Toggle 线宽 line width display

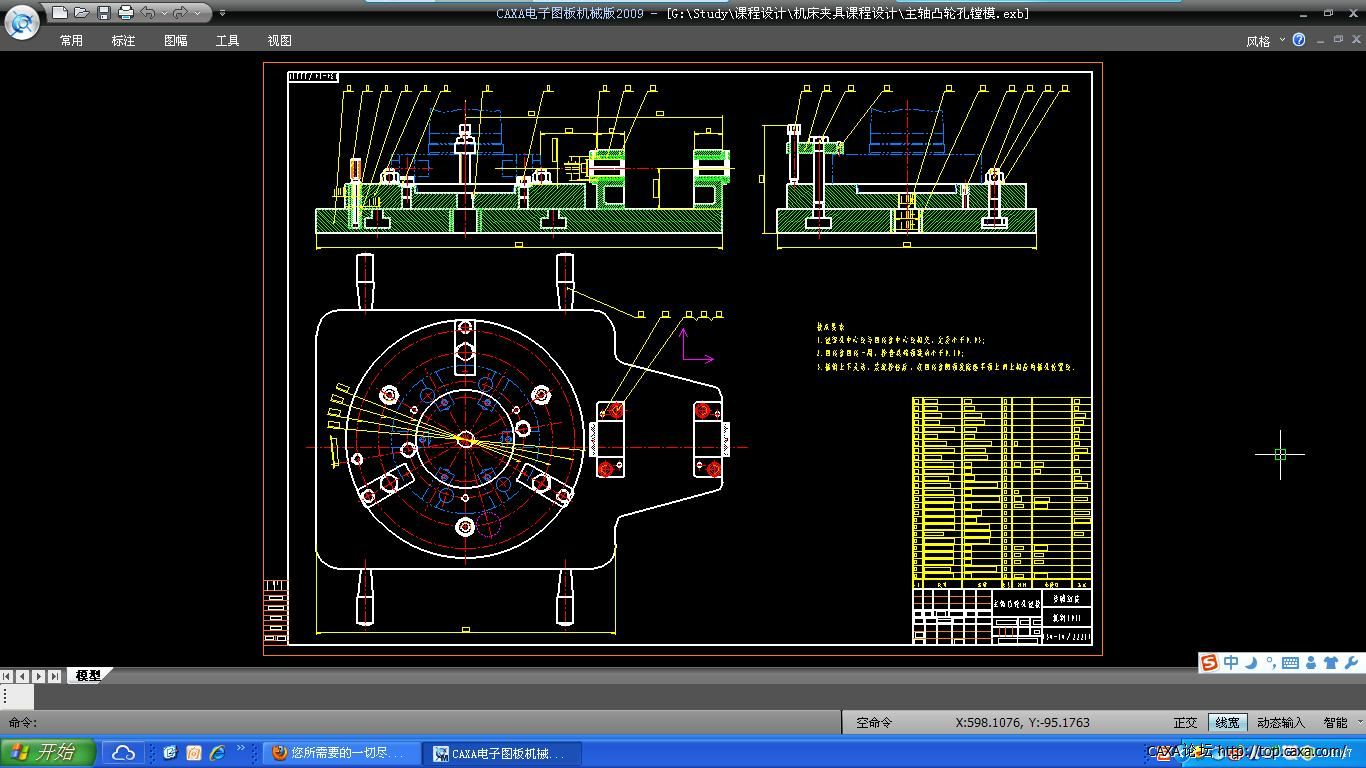(x=1227, y=722)
